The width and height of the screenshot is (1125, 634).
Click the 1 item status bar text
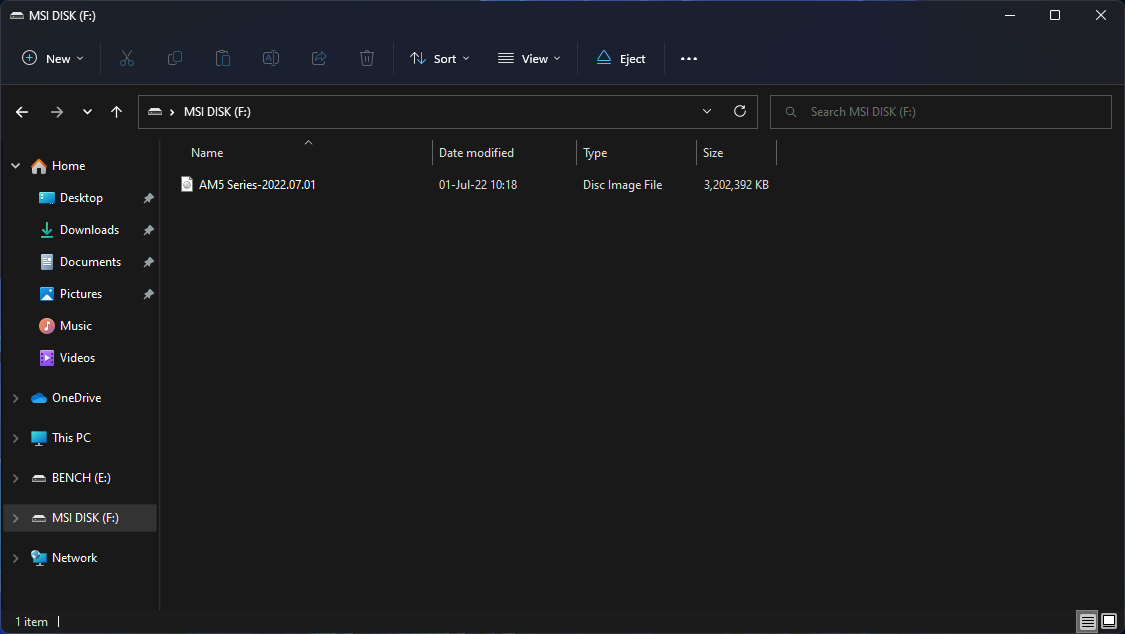pos(32,622)
